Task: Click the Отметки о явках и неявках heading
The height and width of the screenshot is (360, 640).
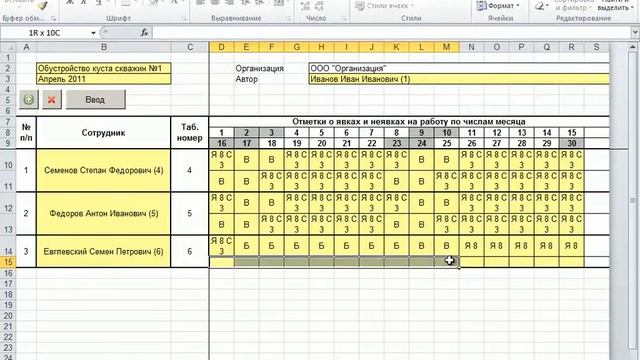Action: tap(409, 122)
